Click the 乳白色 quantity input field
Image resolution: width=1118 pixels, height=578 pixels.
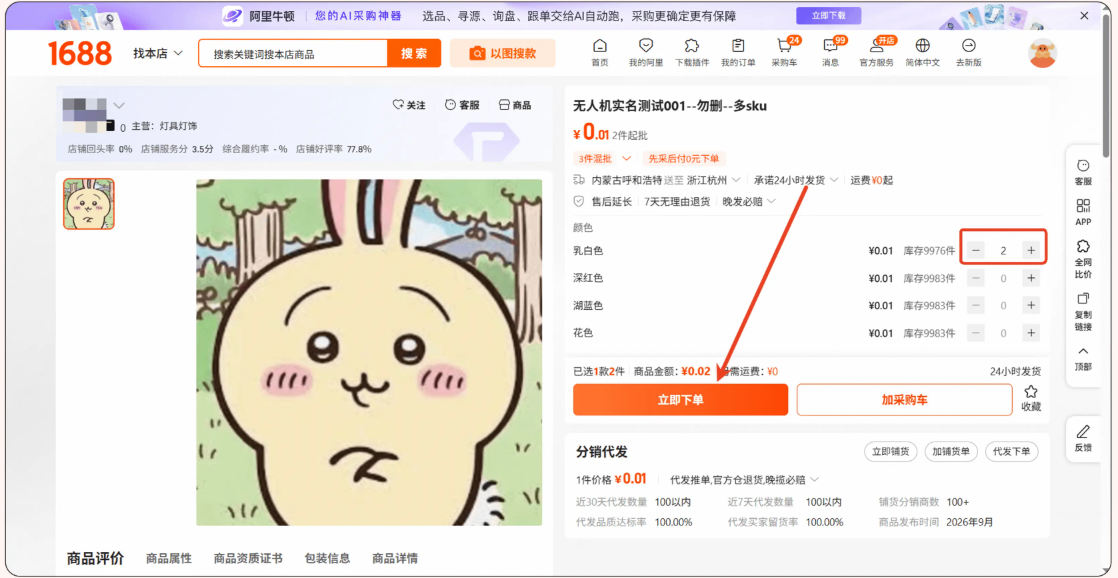[1003, 251]
